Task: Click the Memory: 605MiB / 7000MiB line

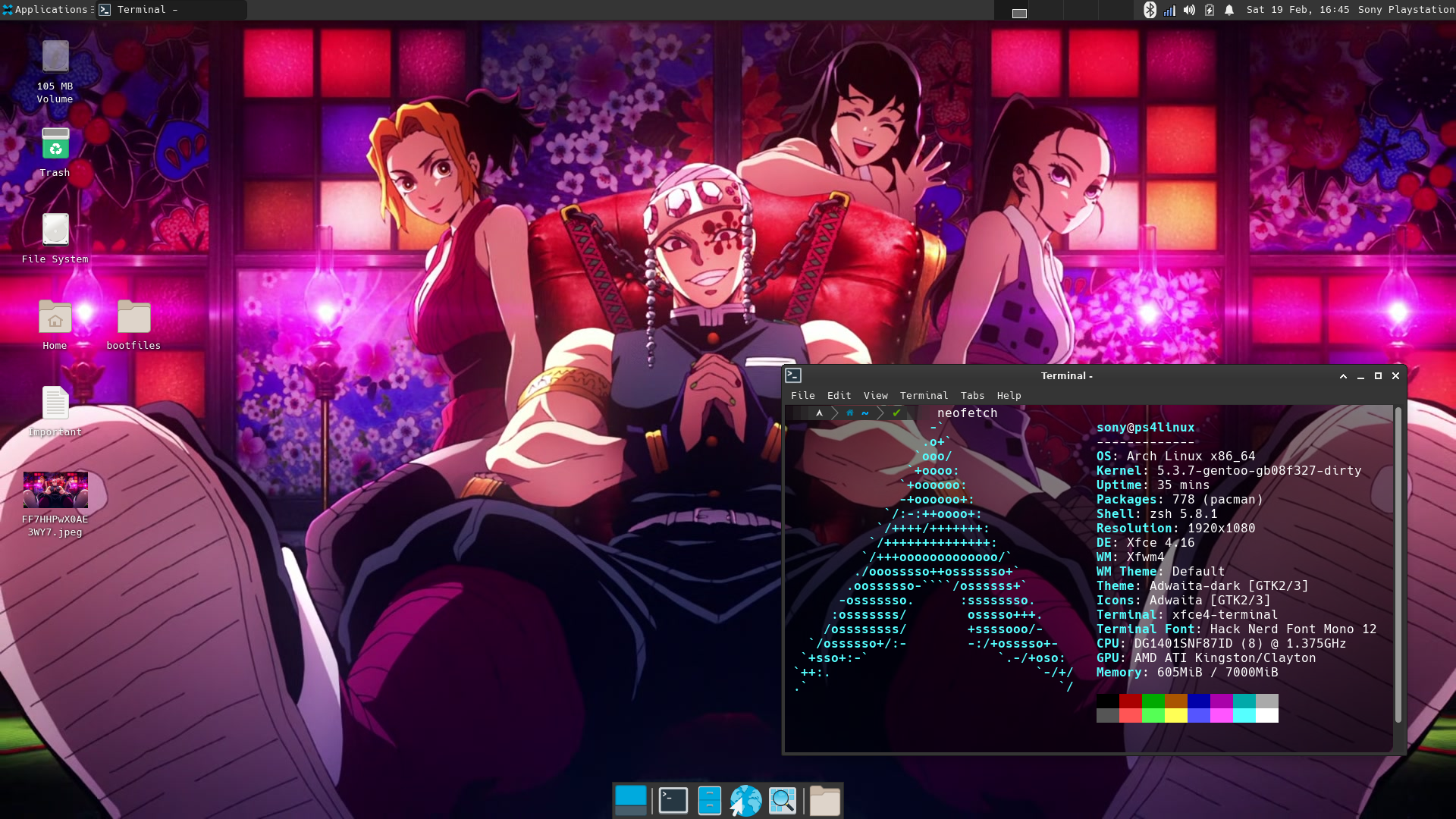Action: tap(1187, 673)
